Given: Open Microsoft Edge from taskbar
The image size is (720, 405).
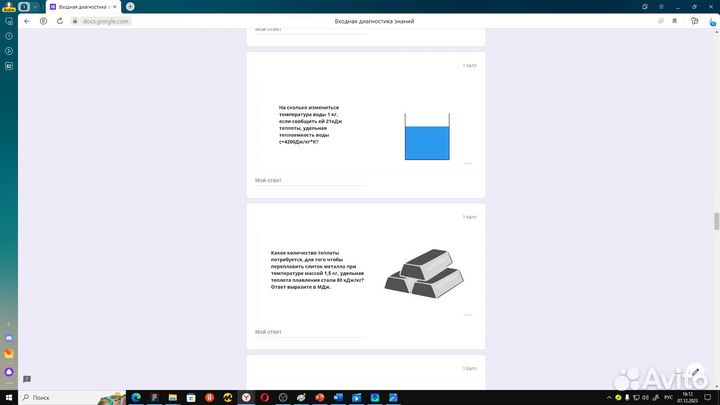Looking at the screenshot, I should (x=136, y=398).
